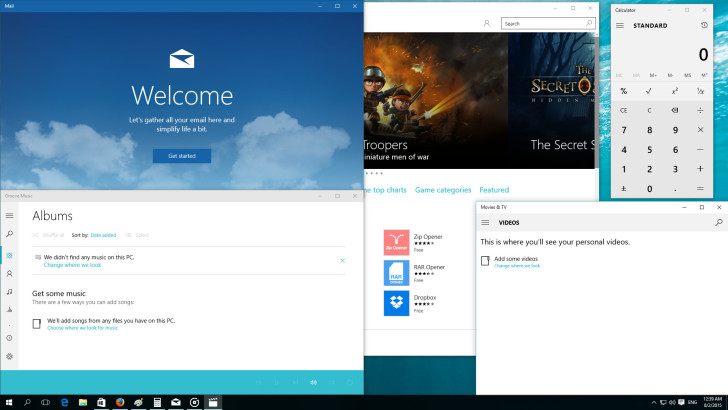This screenshot has width=728, height=410.
Task: Open Windows Start menu
Action: [9, 403]
